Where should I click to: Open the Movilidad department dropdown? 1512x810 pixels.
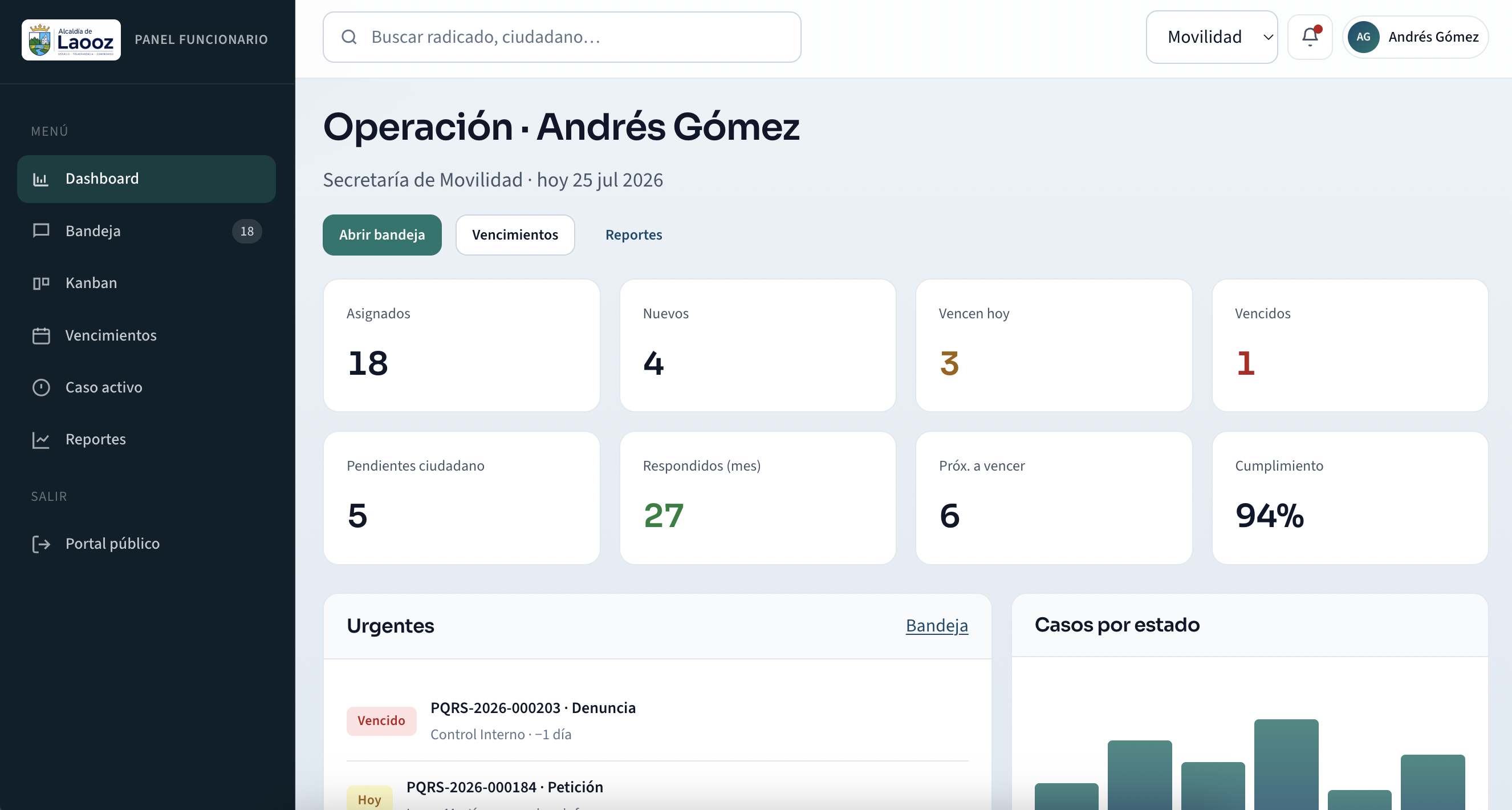[x=1212, y=37]
